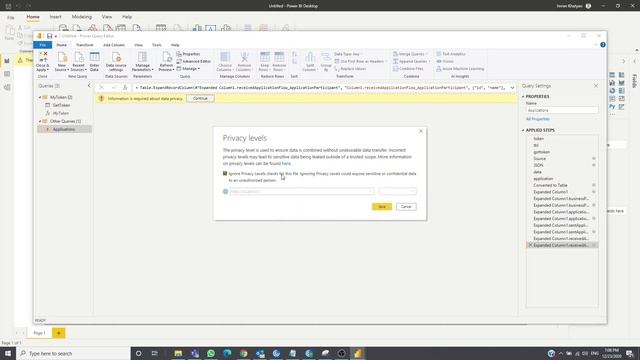Collapse the Queries pane

[x=89, y=86]
